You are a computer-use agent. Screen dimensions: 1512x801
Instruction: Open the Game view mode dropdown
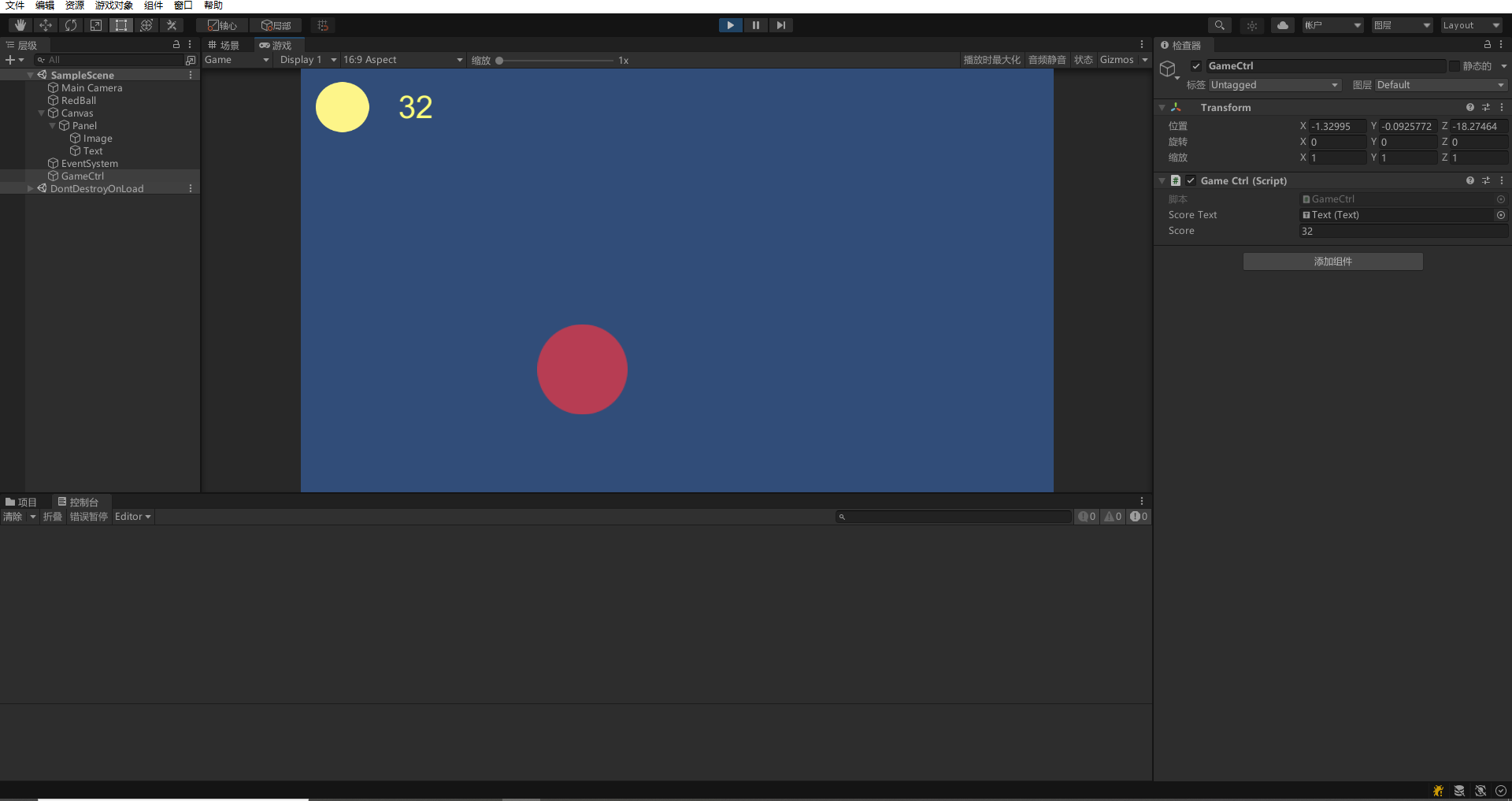coord(237,60)
